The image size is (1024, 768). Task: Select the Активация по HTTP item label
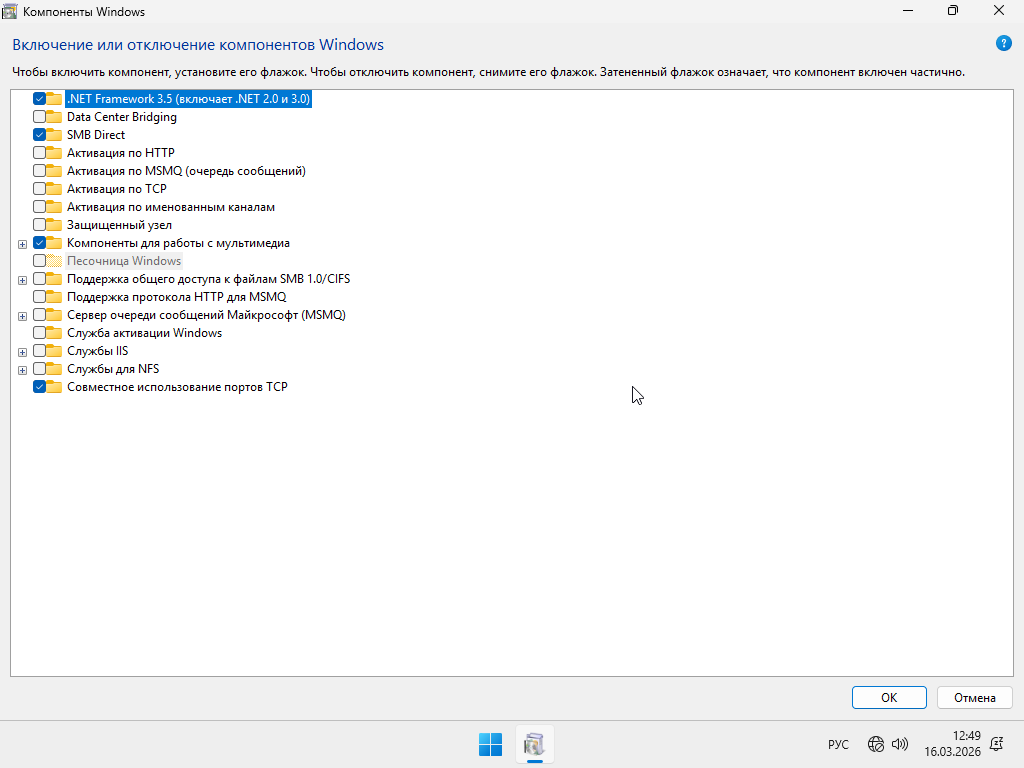pyautogui.click(x=120, y=153)
